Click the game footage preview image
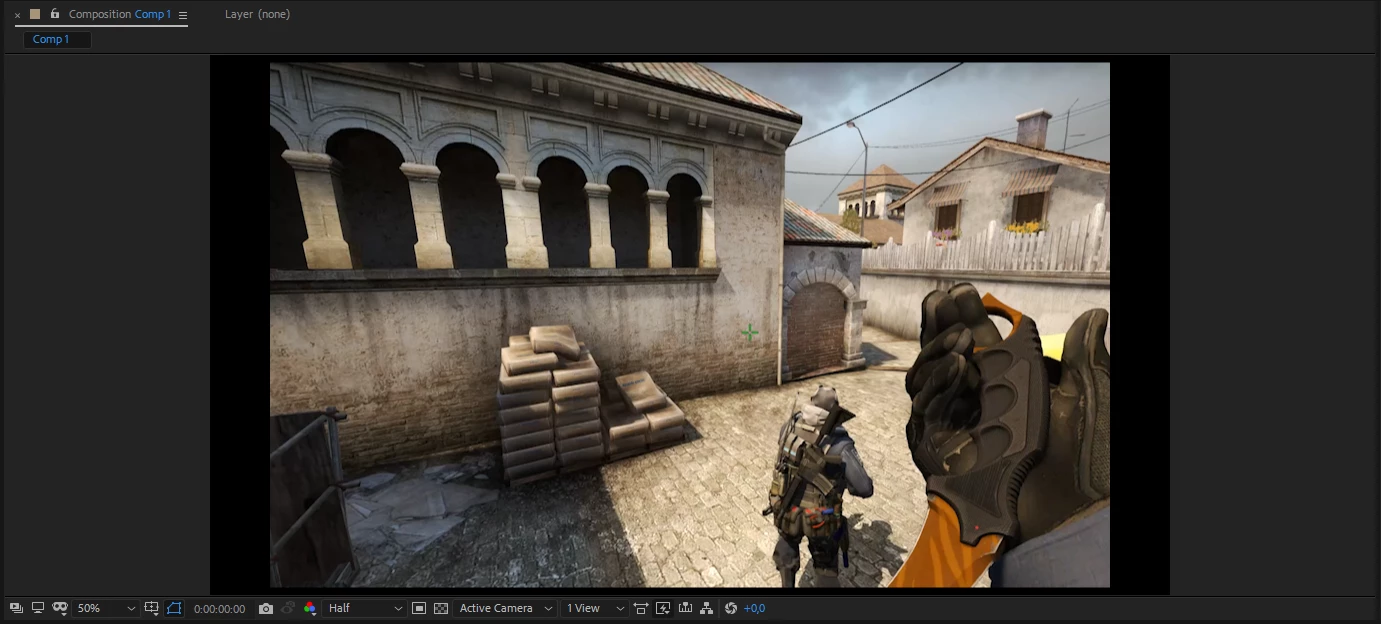Viewport: 1381px width, 624px height. click(x=690, y=325)
